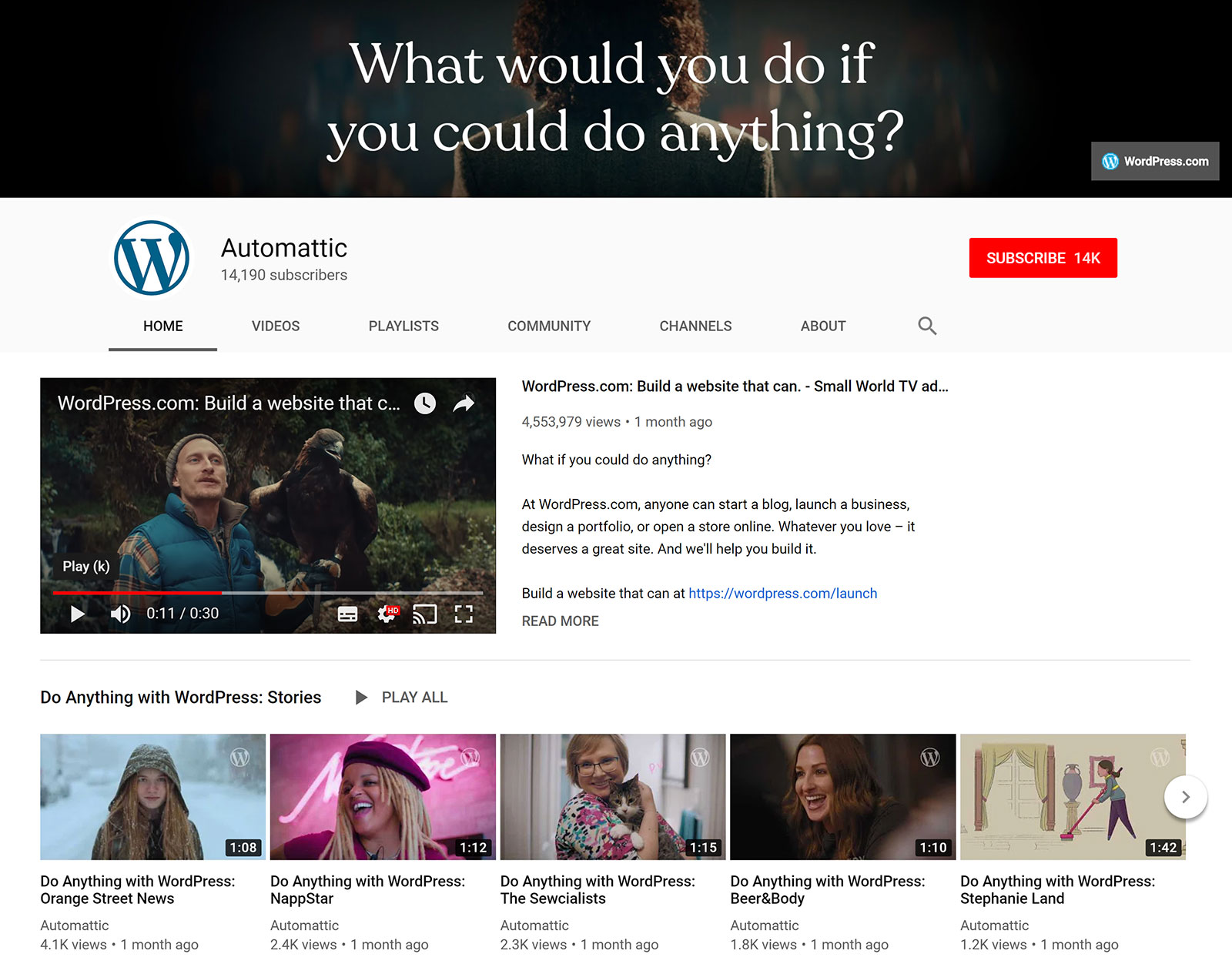Click Automattic under Stephanie Land video
Viewport: 1232px width, 974px height.
pyautogui.click(x=995, y=925)
